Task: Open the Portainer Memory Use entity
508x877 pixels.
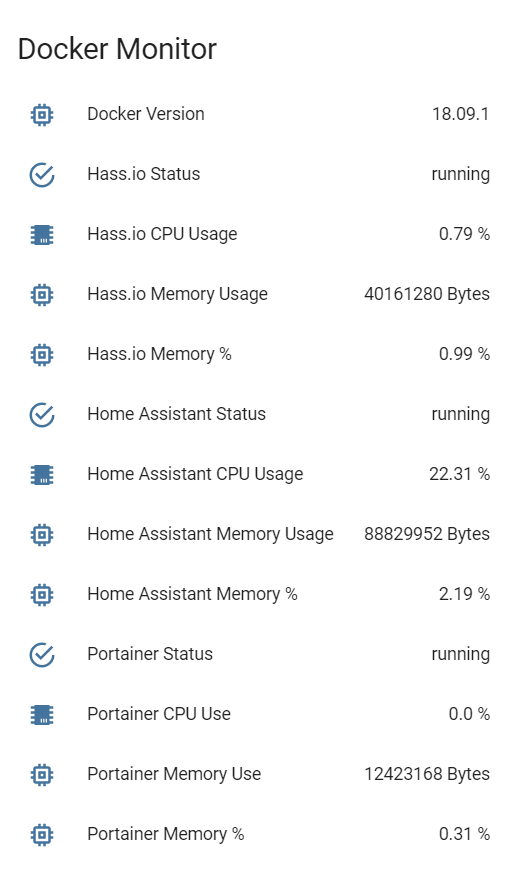Action: click(x=254, y=774)
